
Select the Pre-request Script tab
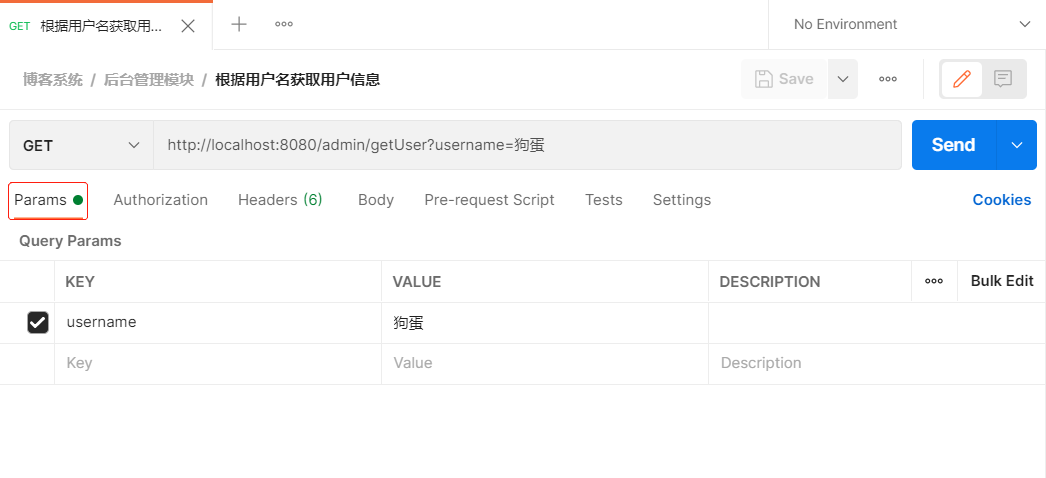click(489, 200)
